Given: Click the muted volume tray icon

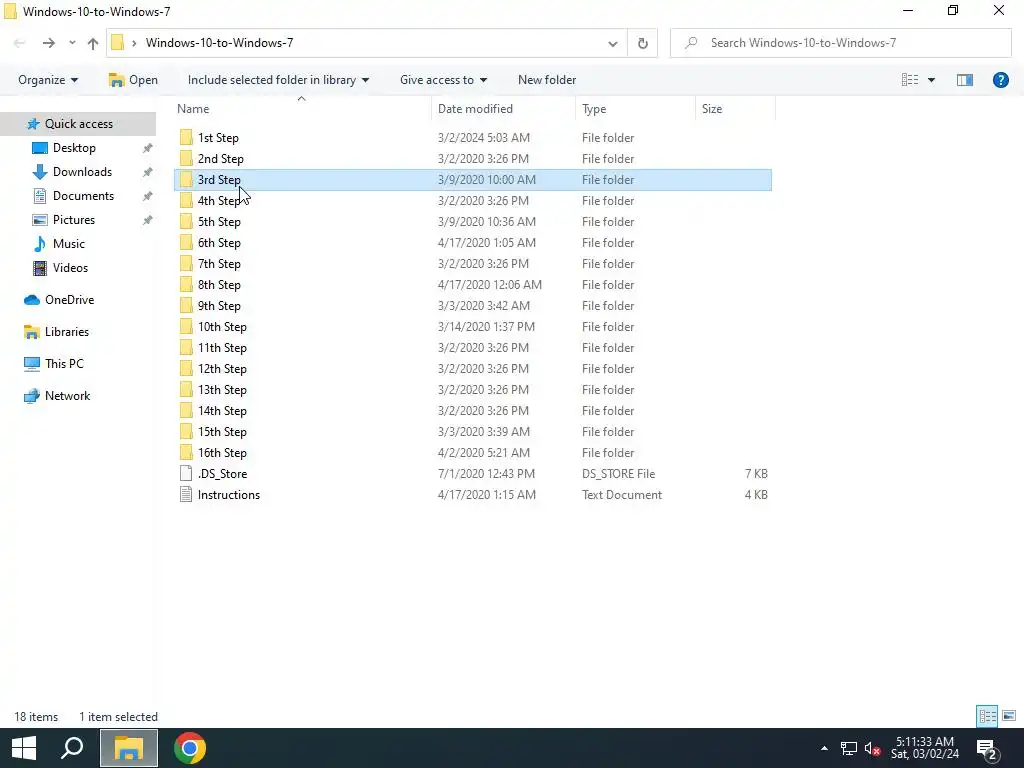Looking at the screenshot, I should (x=872, y=748).
